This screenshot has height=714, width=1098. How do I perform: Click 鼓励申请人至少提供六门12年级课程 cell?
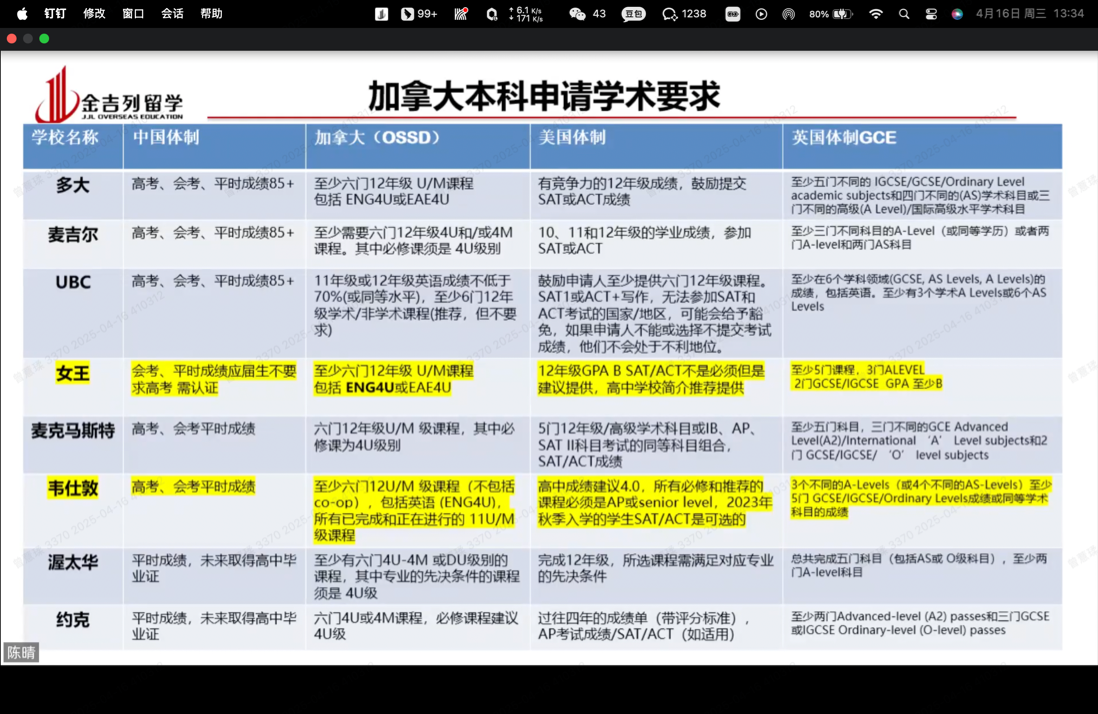pos(655,313)
